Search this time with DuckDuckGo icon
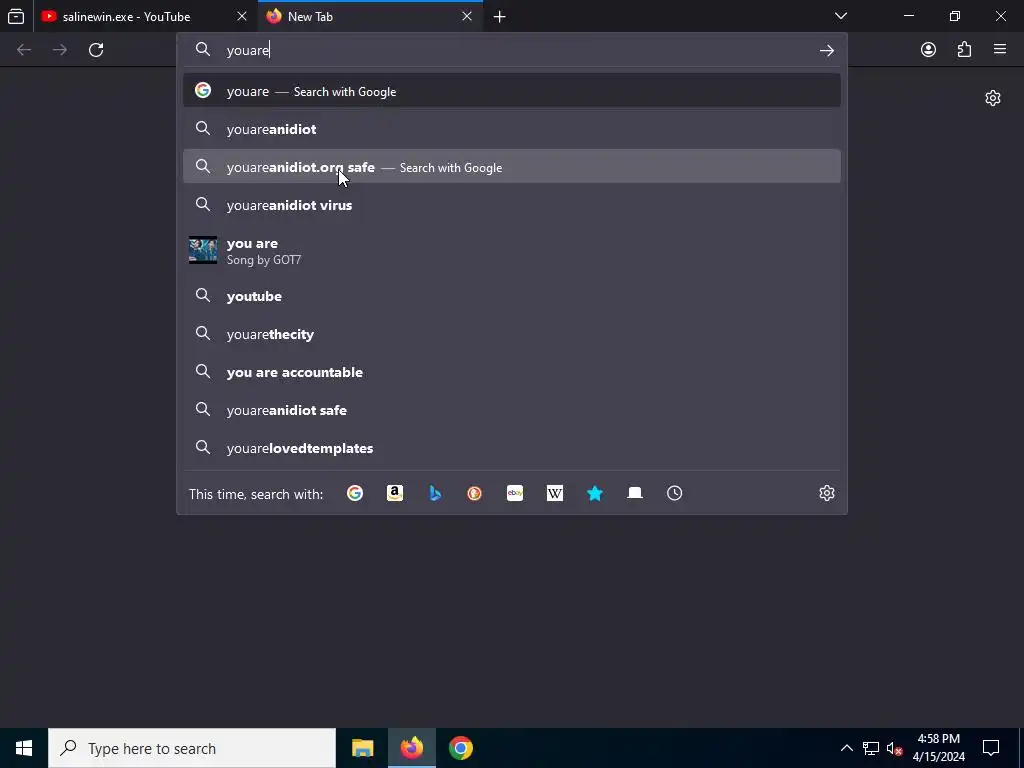Viewport: 1024px width, 768px height. coord(475,493)
